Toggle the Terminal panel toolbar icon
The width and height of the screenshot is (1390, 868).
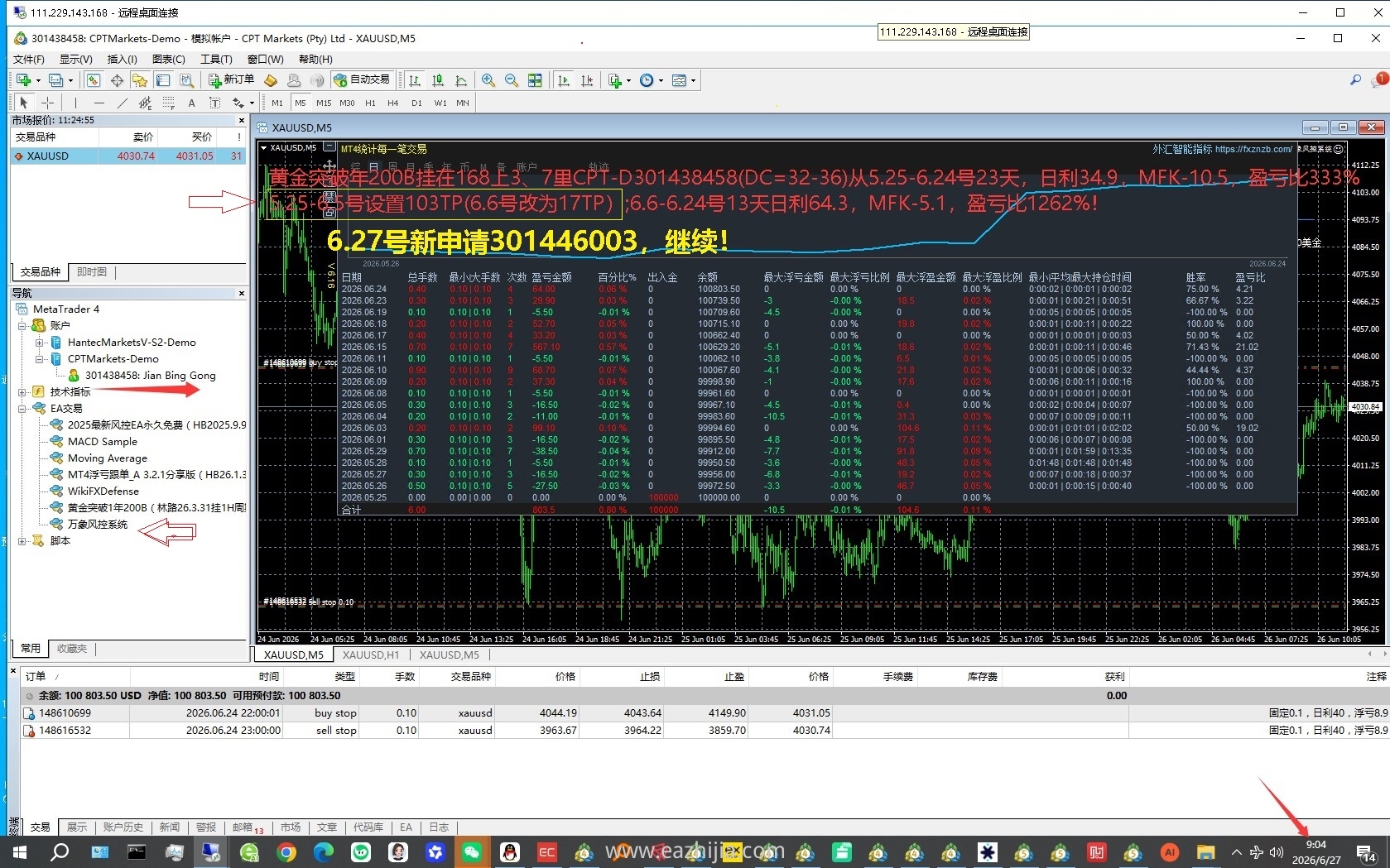pyautogui.click(x=163, y=80)
